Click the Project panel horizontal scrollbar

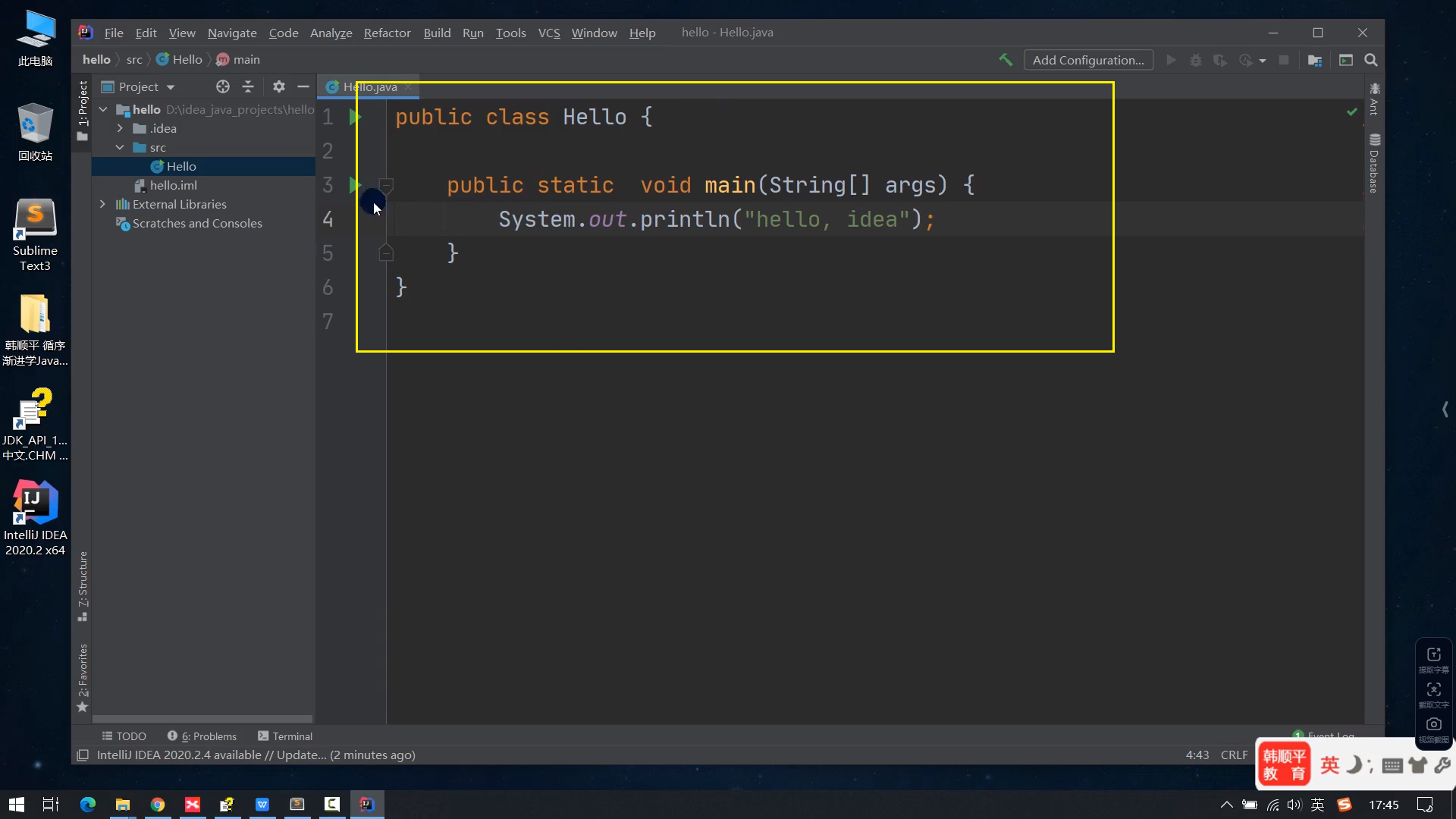point(202,718)
